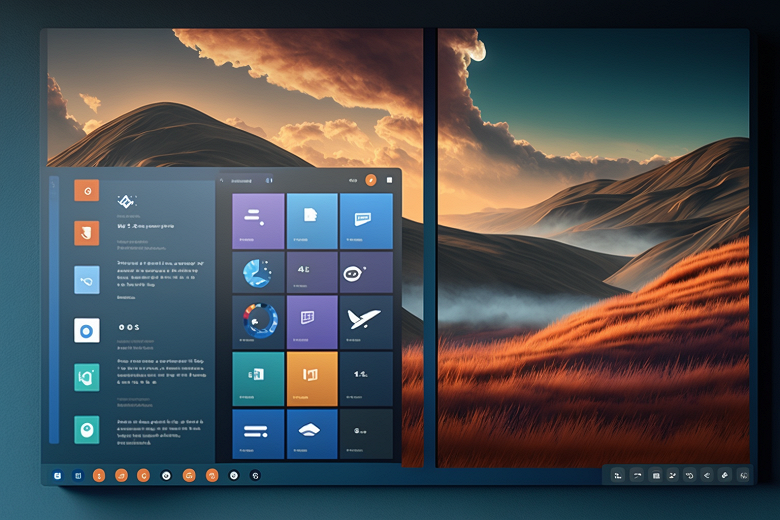
Task: Select the orange list icon with a circle
Action: tap(87, 191)
